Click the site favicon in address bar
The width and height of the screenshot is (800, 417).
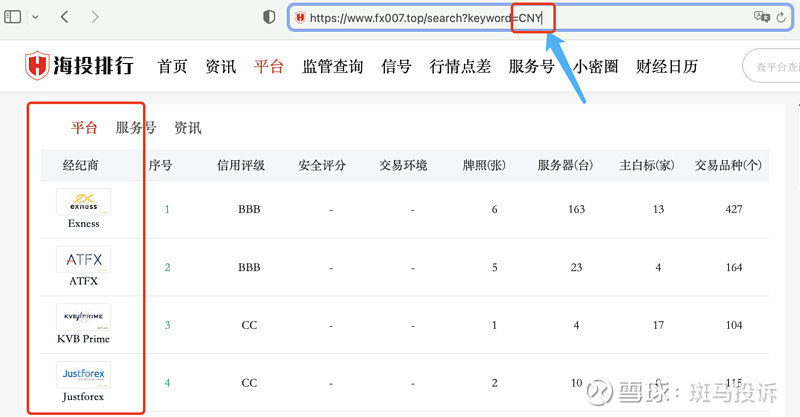pos(301,18)
